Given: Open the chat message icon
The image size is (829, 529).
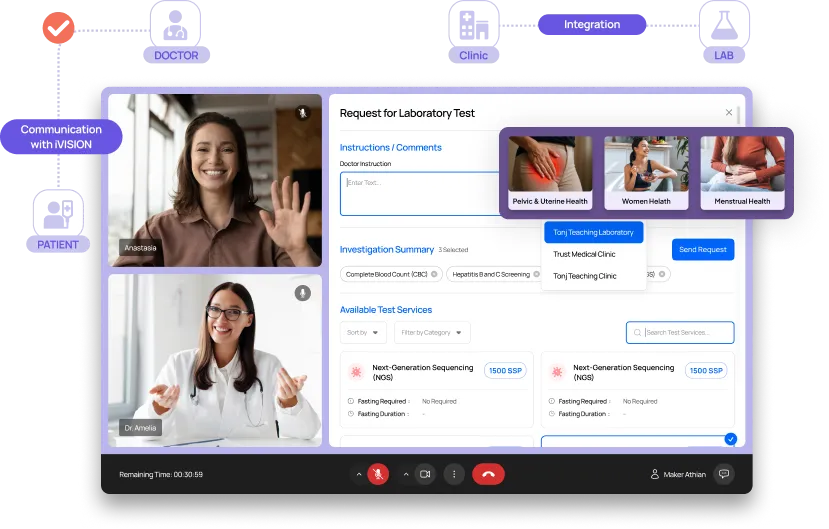Looking at the screenshot, I should (724, 474).
